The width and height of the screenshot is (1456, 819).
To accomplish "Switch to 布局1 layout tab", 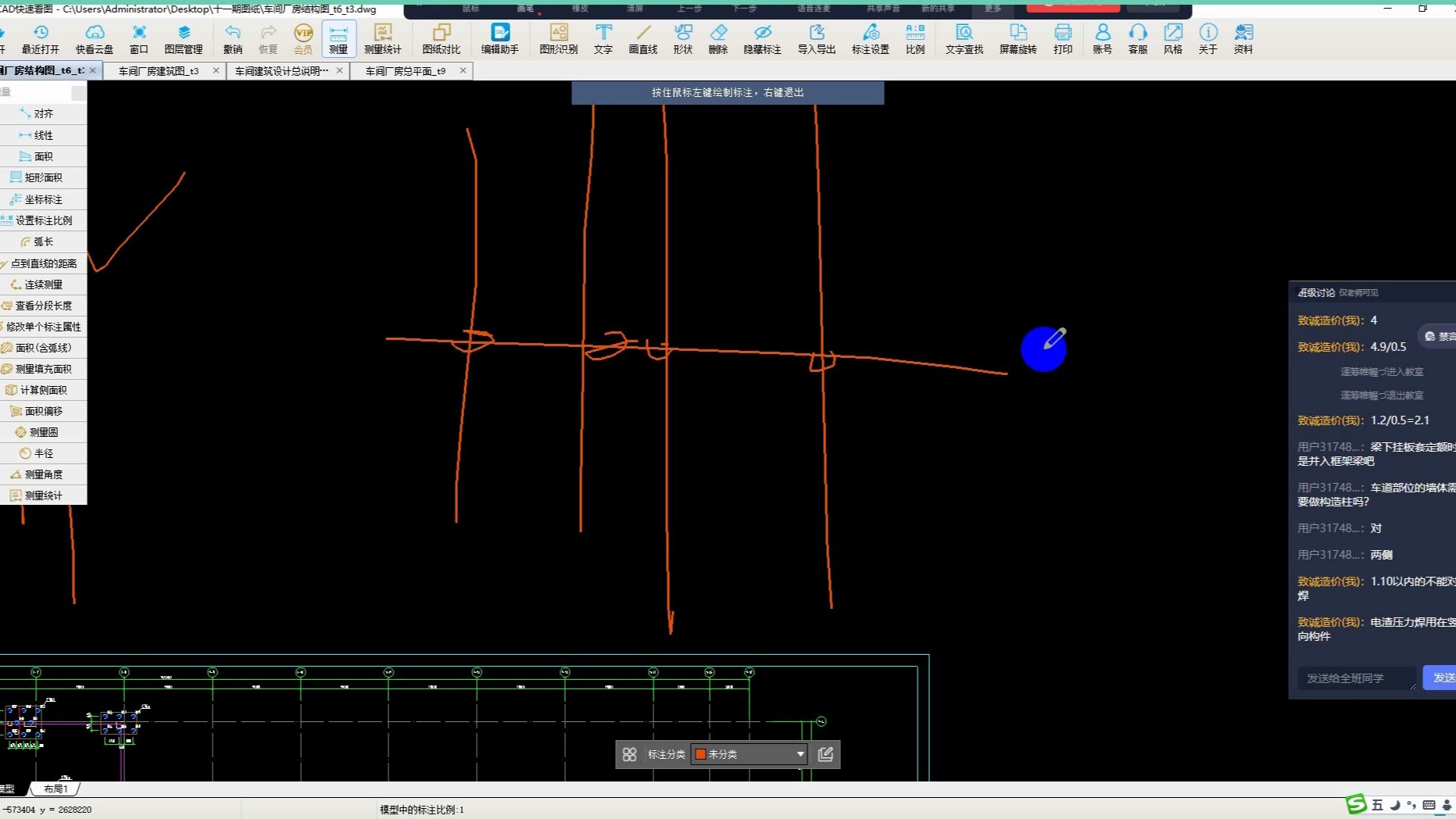I will tap(55, 789).
